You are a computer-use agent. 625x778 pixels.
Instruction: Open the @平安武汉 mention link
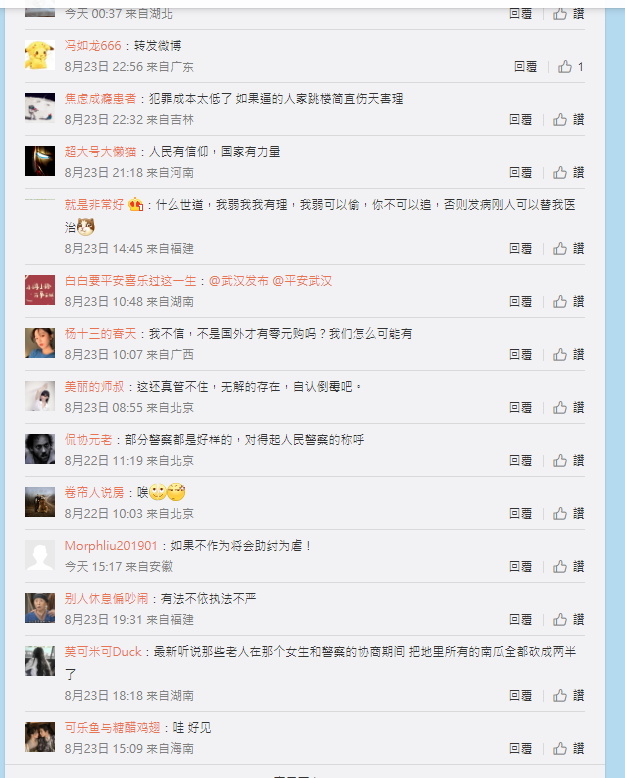302,281
